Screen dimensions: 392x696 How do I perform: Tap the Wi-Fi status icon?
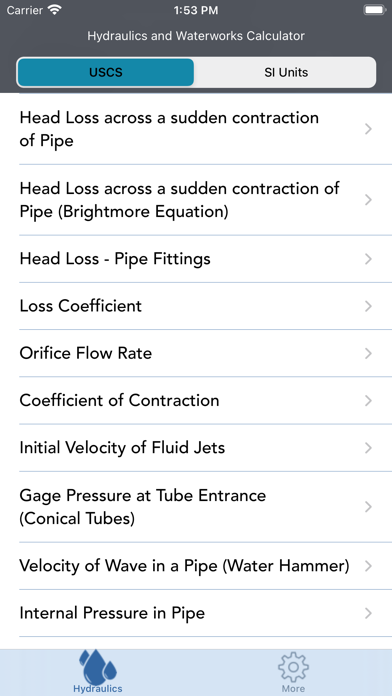point(55,10)
